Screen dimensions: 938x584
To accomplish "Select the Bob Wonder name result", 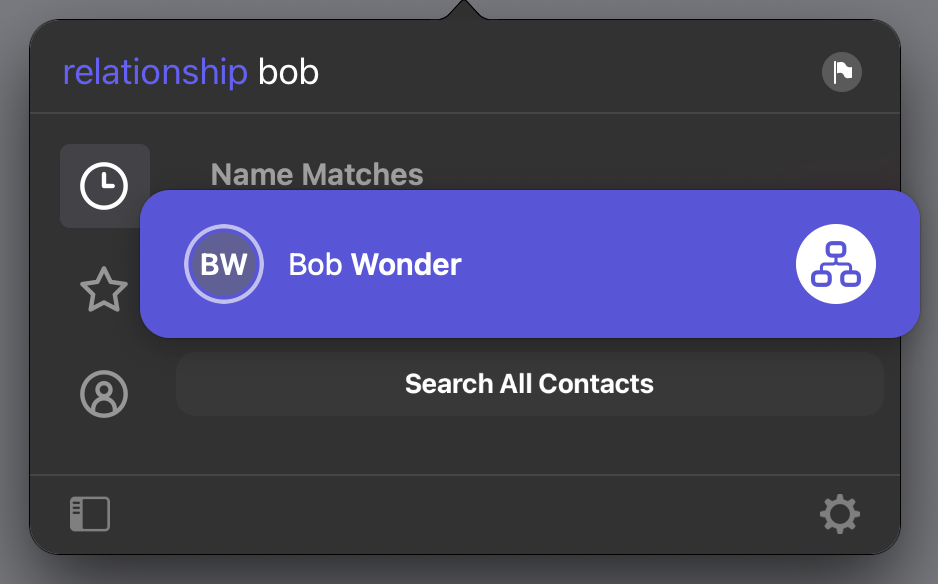I will coord(374,264).
